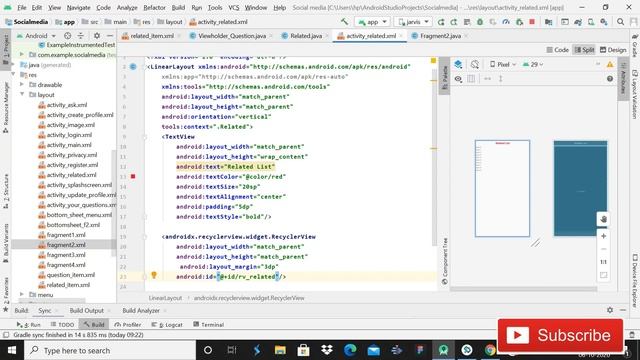Click the blueprint preview thumbnail
The width and height of the screenshot is (640, 360).
coord(580,188)
